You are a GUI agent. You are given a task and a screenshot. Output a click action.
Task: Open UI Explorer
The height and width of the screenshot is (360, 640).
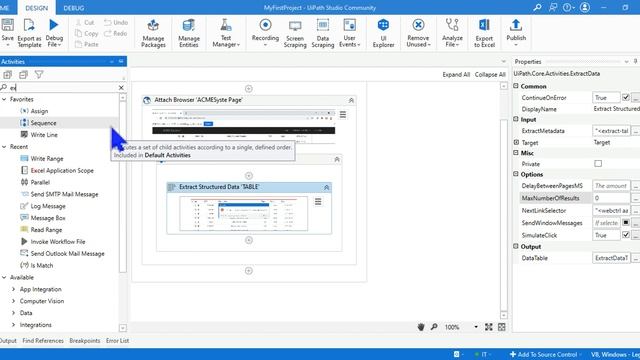pyautogui.click(x=383, y=33)
